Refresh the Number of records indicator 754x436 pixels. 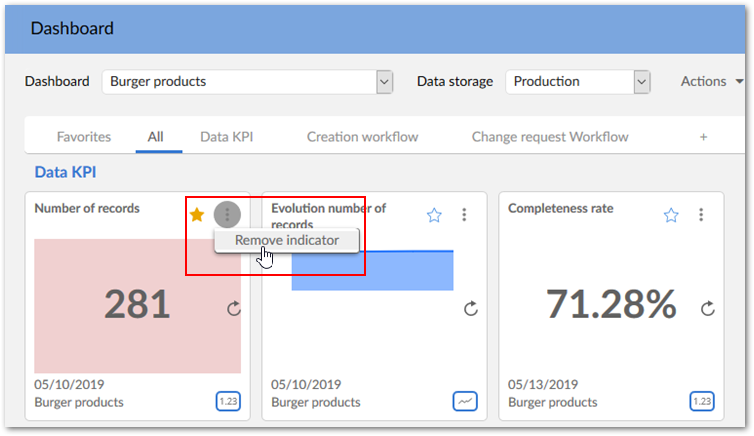click(234, 308)
